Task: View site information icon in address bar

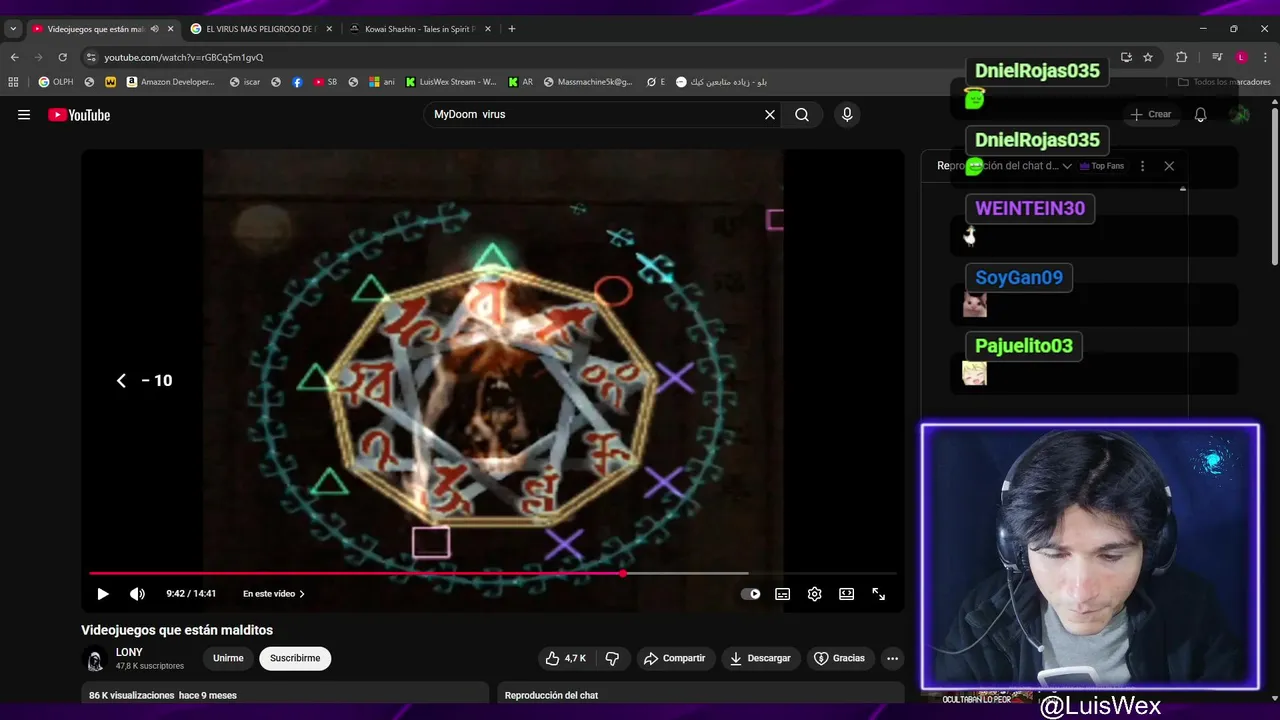Action: (91, 57)
